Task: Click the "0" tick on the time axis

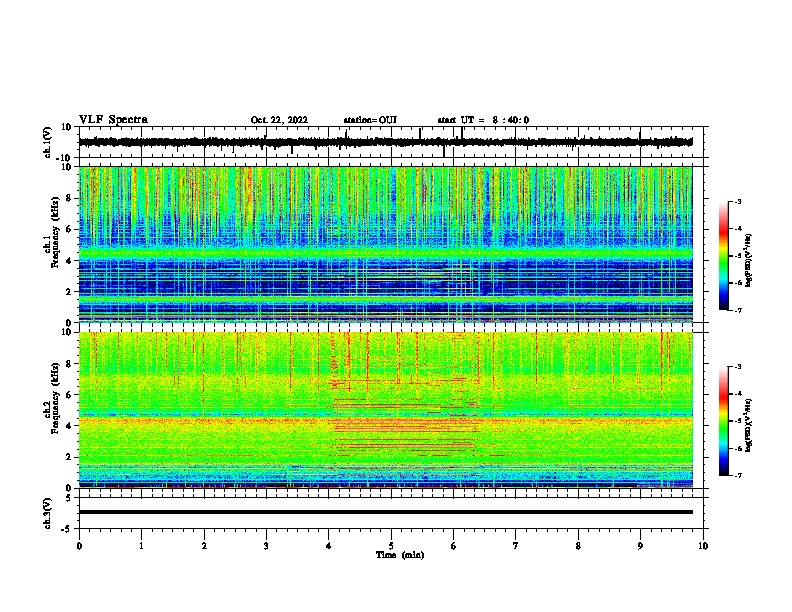Action: (79, 546)
